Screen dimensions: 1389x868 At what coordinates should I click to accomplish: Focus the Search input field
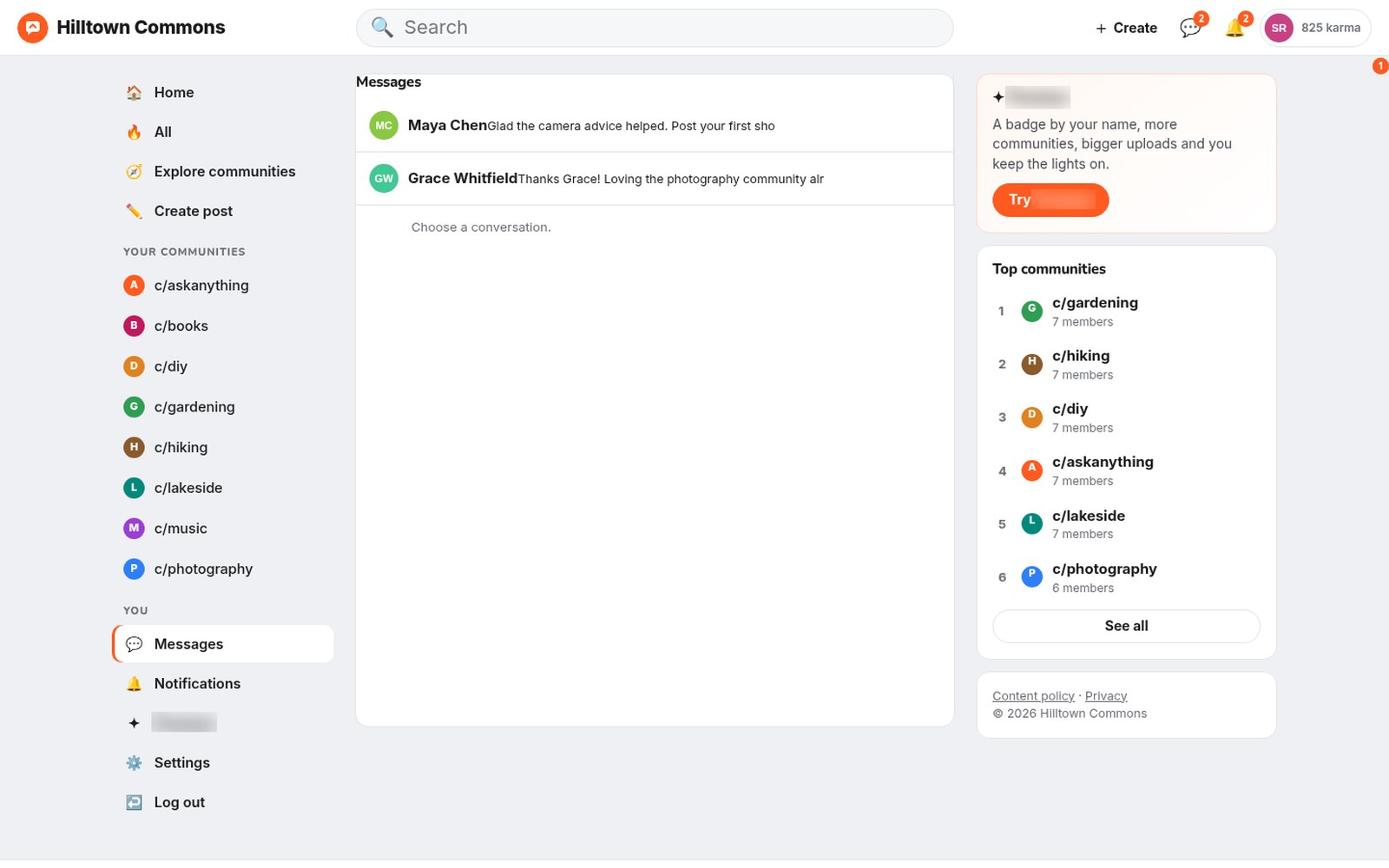[x=655, y=28]
